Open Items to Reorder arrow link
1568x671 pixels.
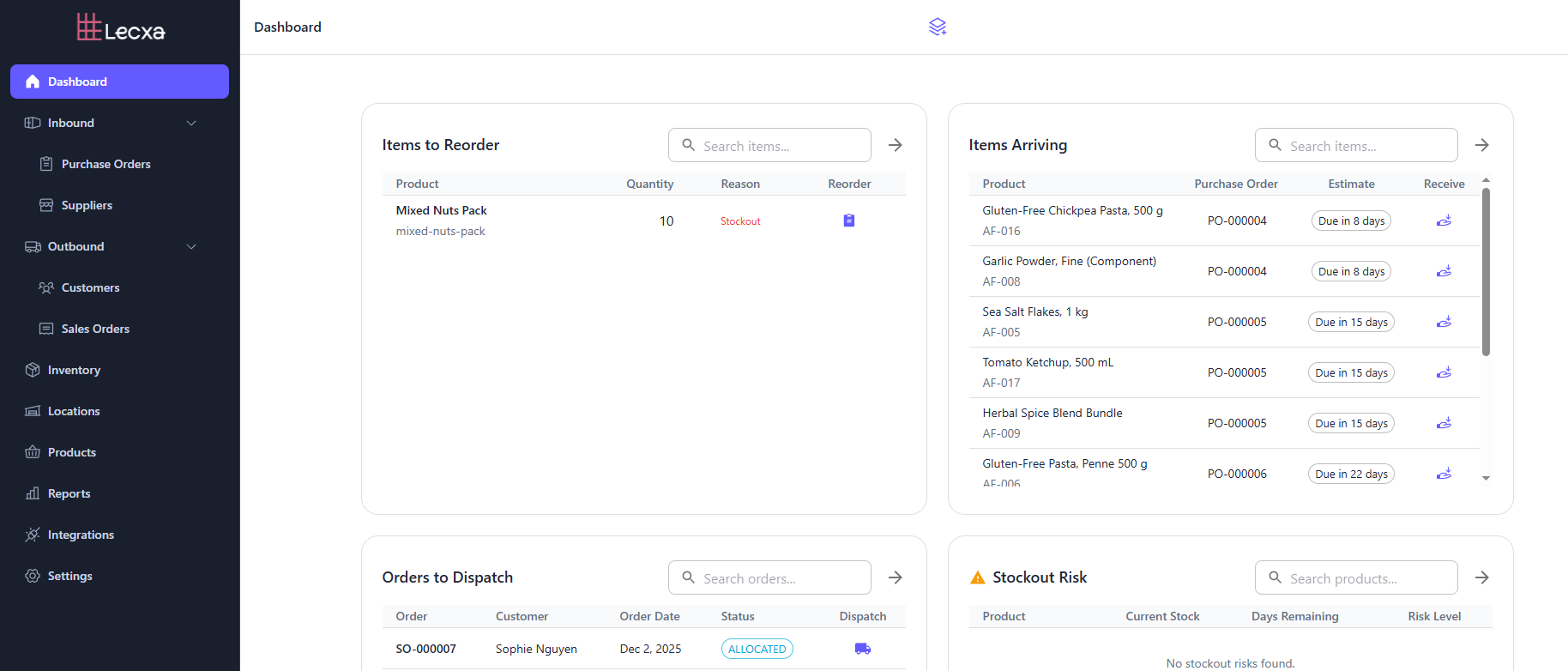point(895,145)
